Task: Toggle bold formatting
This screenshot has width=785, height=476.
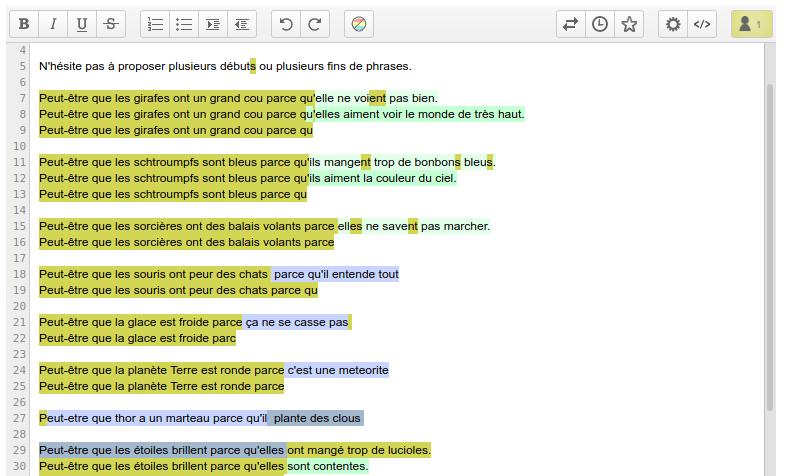Action: (24, 24)
